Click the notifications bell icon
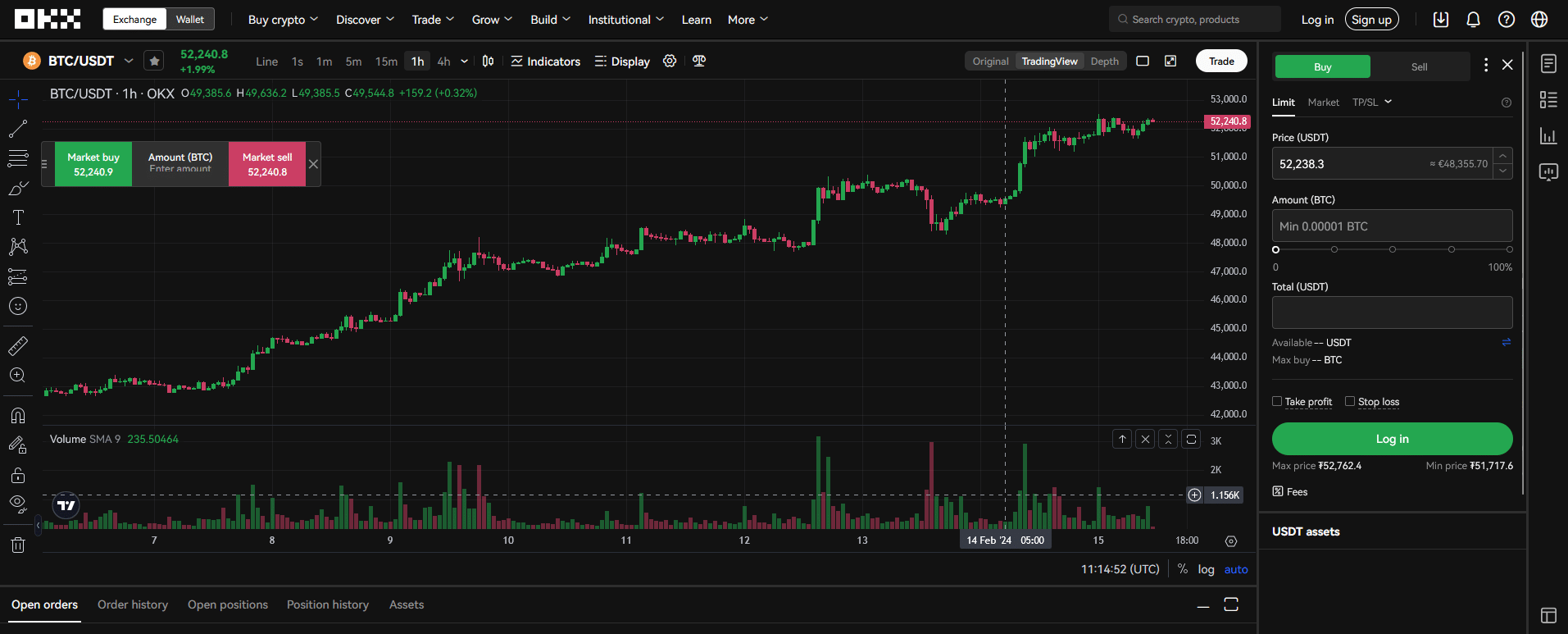This screenshot has height=634, width=1568. (1473, 20)
